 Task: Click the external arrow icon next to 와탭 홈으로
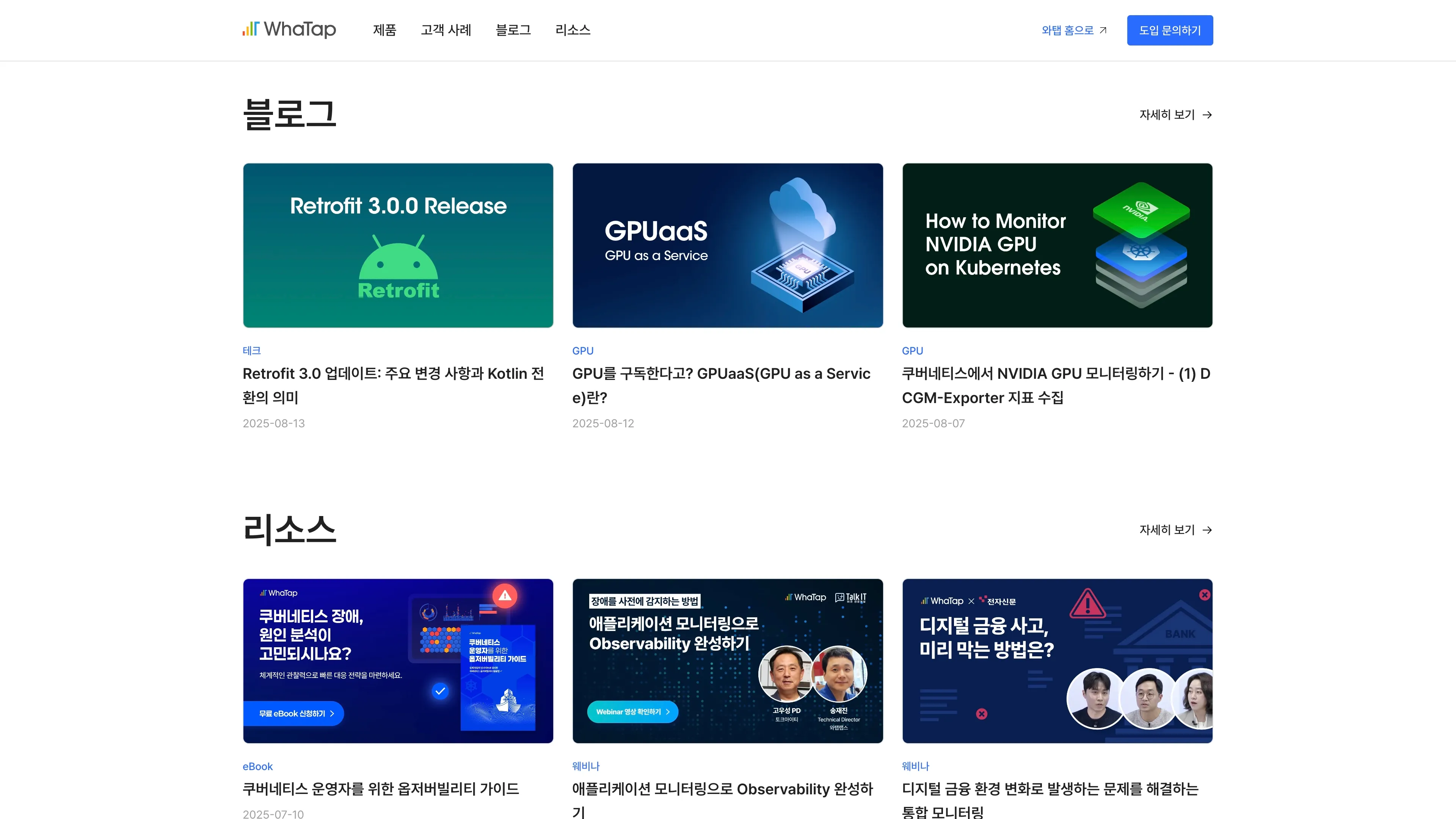tap(1103, 30)
